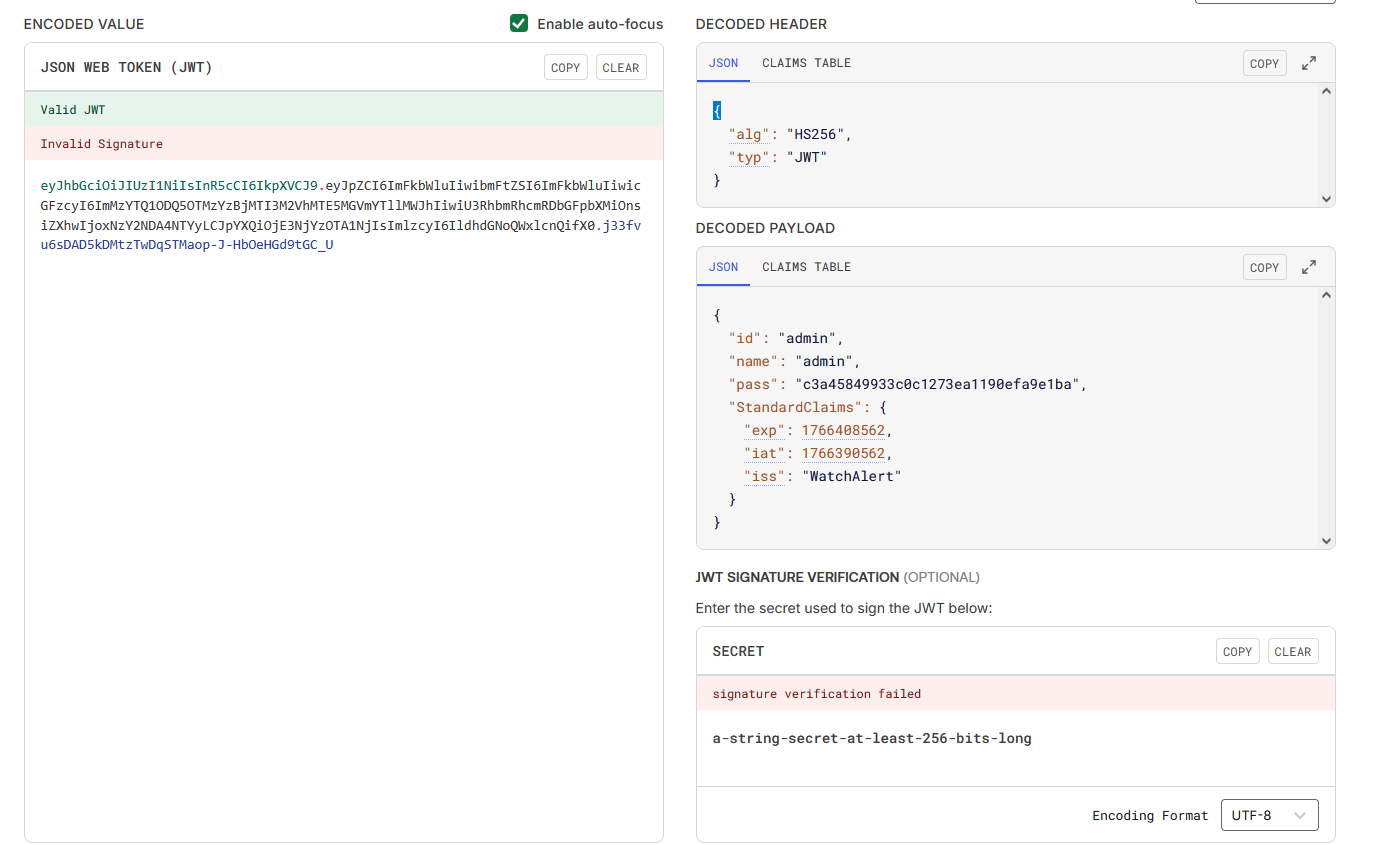Toggle the Enable auto-focus checkbox
The image size is (1379, 845).
[x=519, y=24]
